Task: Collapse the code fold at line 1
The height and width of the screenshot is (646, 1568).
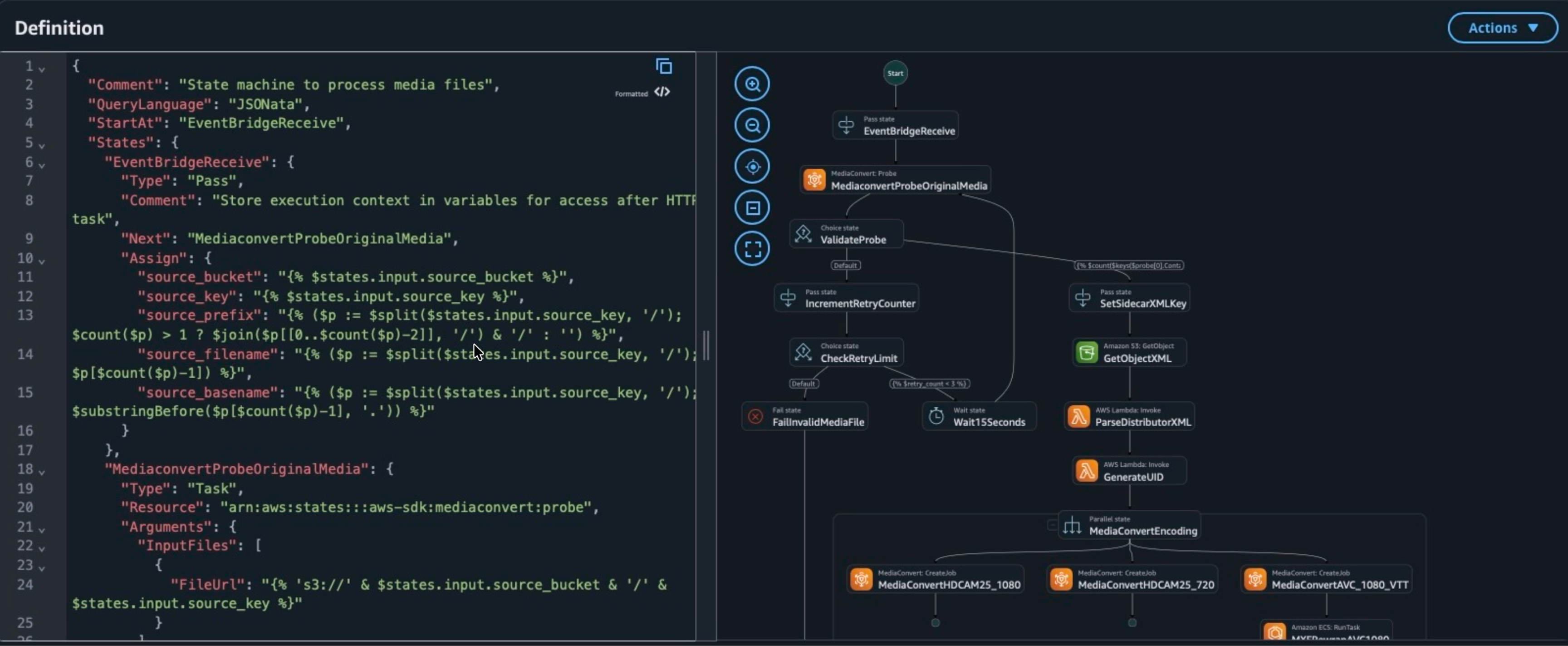Action: [41, 69]
